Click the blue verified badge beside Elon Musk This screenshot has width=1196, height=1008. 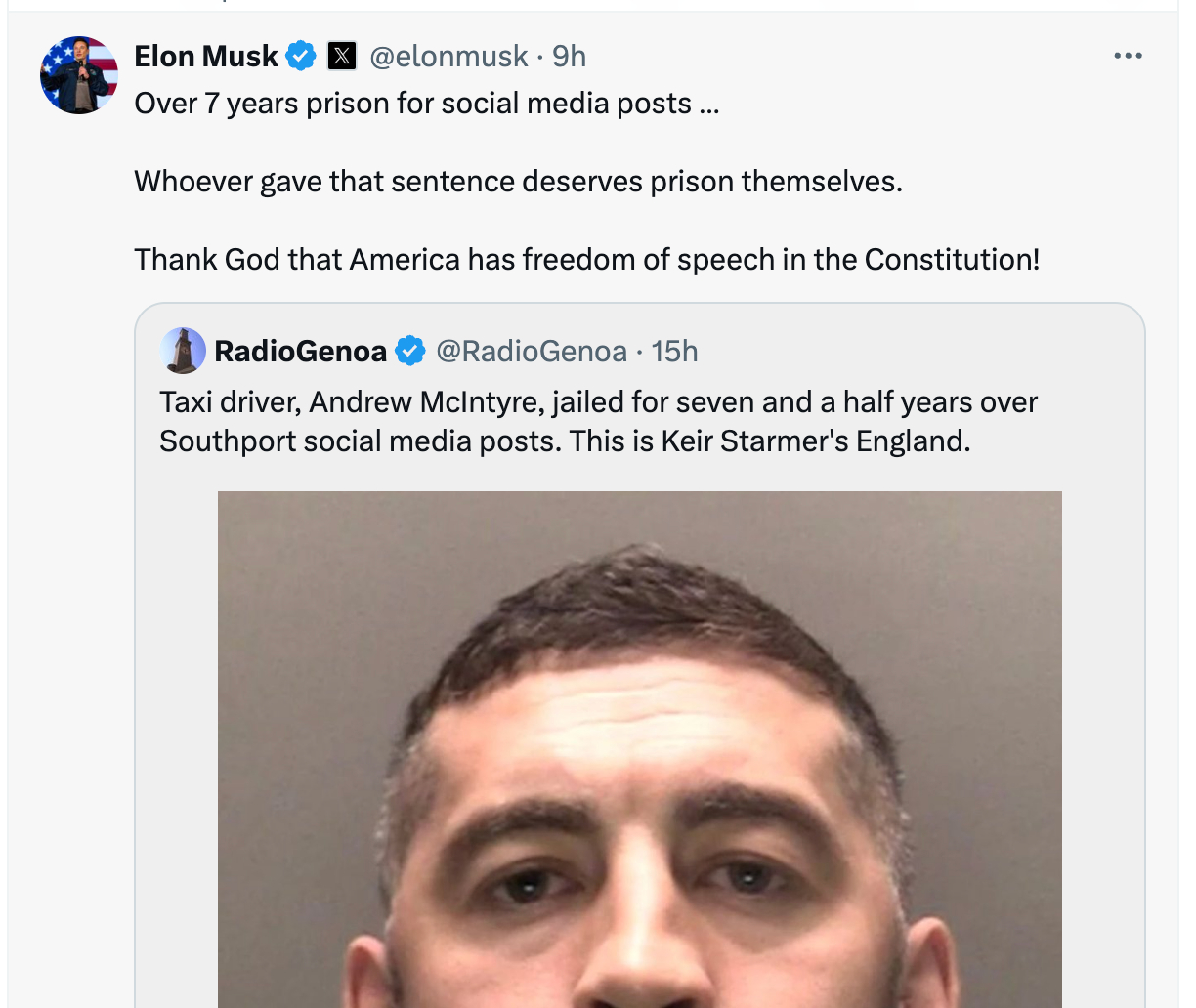tap(301, 57)
